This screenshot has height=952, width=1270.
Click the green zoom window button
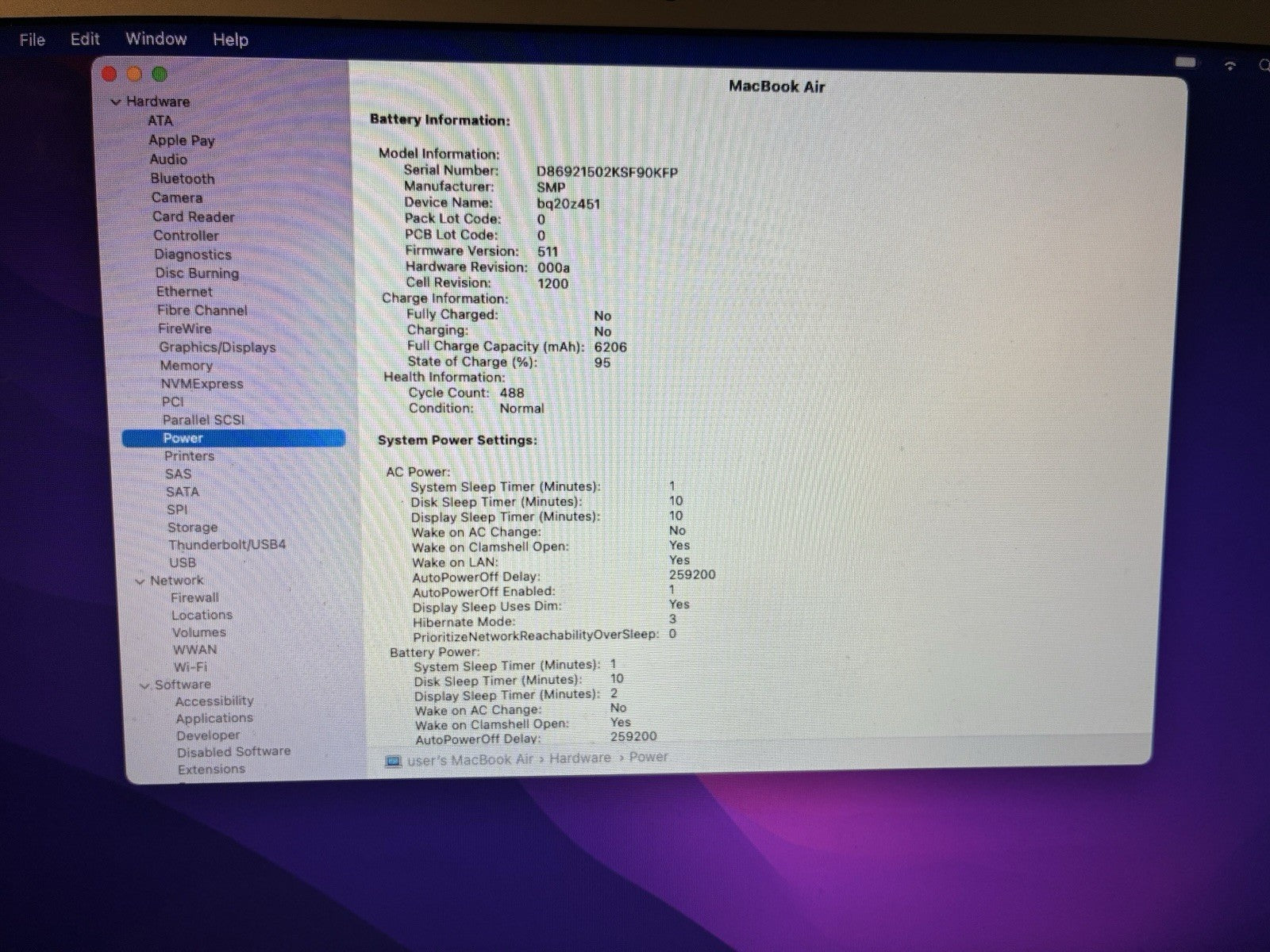(160, 75)
